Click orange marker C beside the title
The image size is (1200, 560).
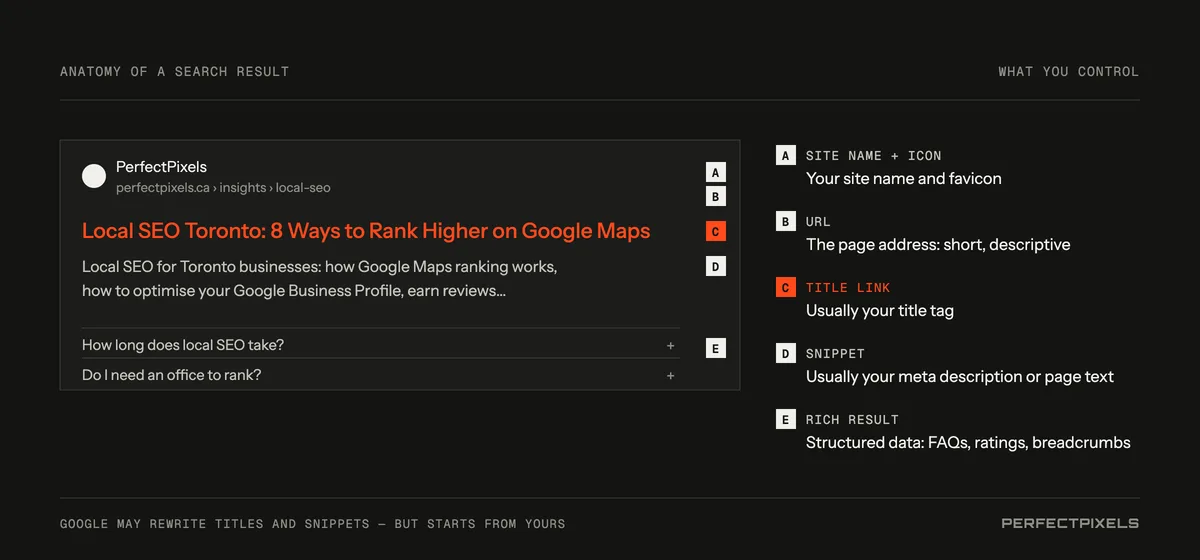point(715,231)
